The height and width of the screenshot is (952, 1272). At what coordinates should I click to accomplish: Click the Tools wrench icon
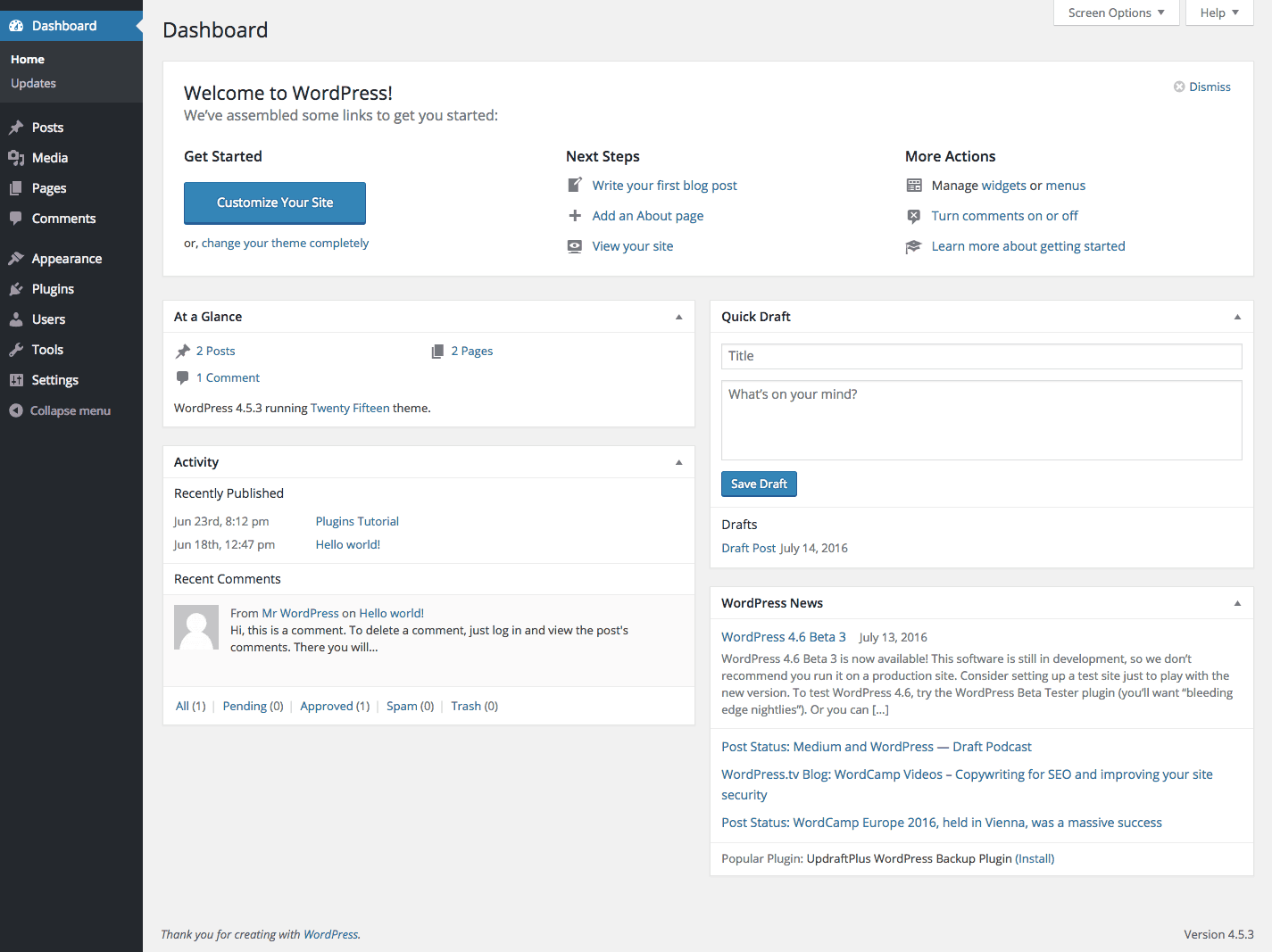16,350
